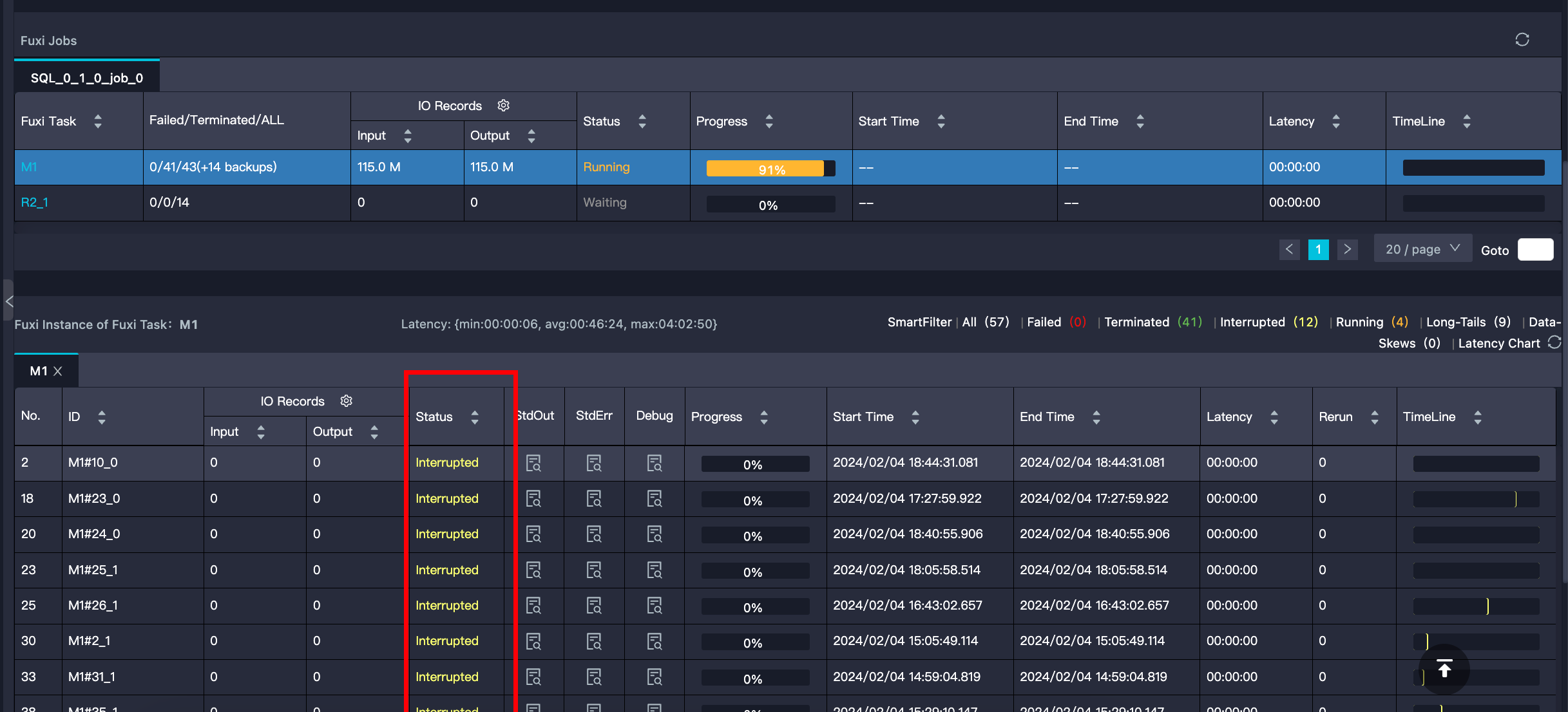
Task: Click the 0% progress bar for R2_1
Action: click(x=770, y=204)
